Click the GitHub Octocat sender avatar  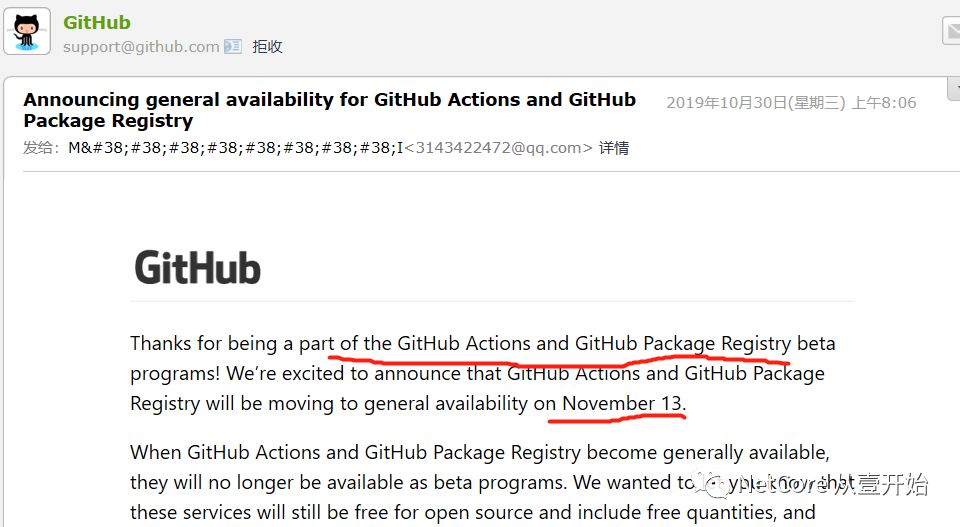(x=27, y=31)
